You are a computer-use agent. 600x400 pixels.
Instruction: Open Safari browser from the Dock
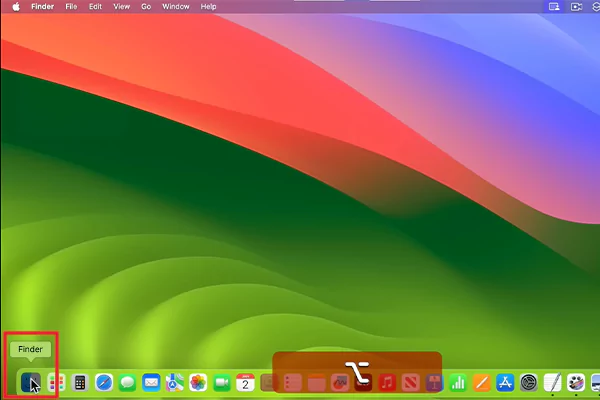(x=104, y=382)
